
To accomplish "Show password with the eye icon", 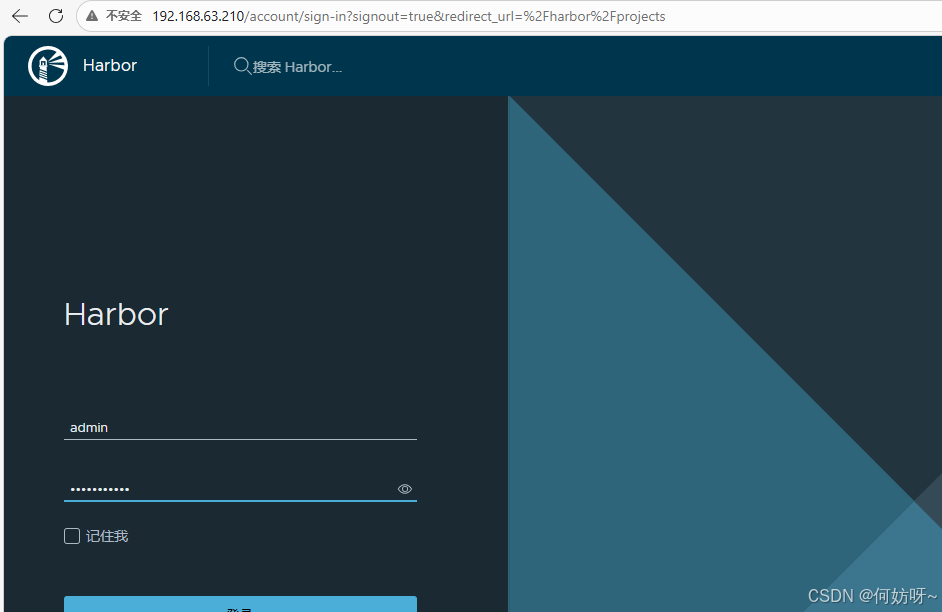I will (405, 489).
